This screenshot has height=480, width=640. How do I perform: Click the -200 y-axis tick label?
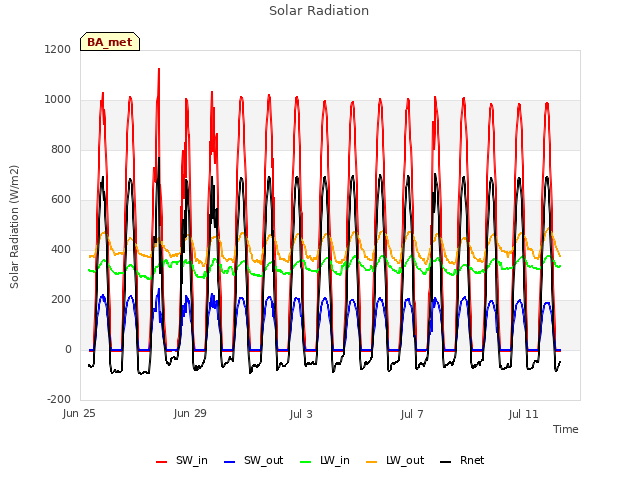[x=59, y=399]
